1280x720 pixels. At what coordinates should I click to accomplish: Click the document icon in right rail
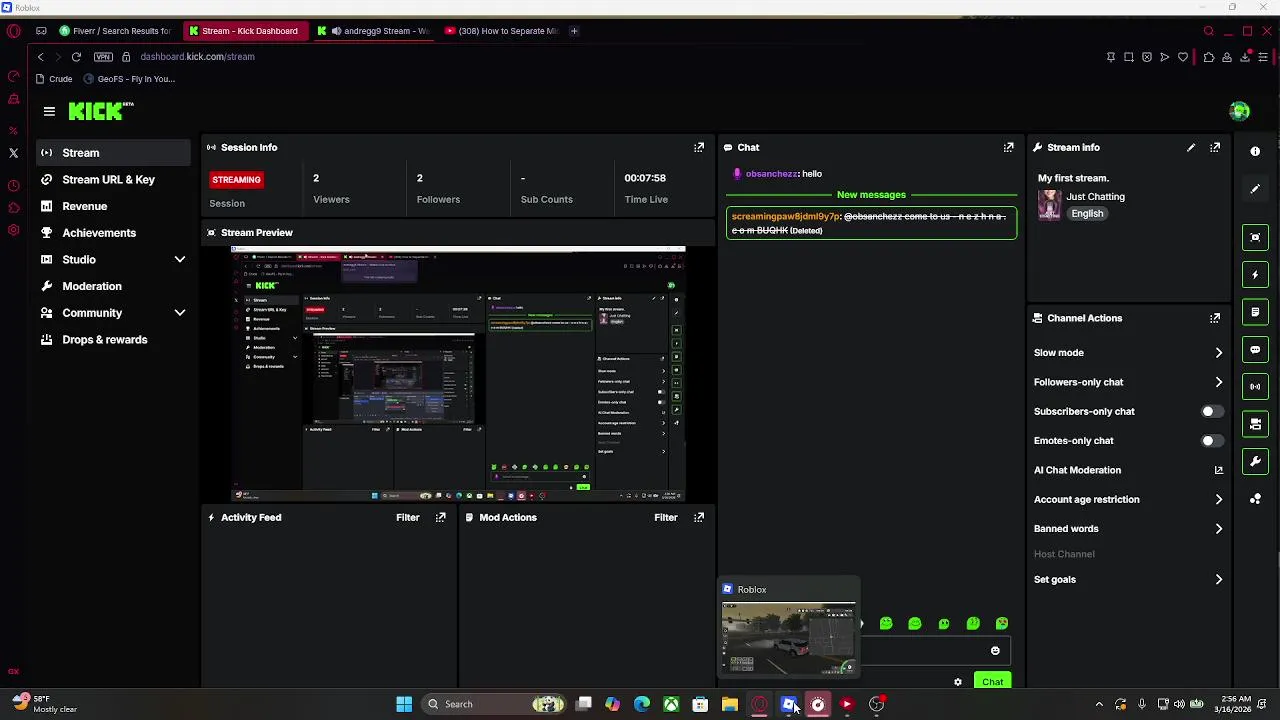[1255, 312]
